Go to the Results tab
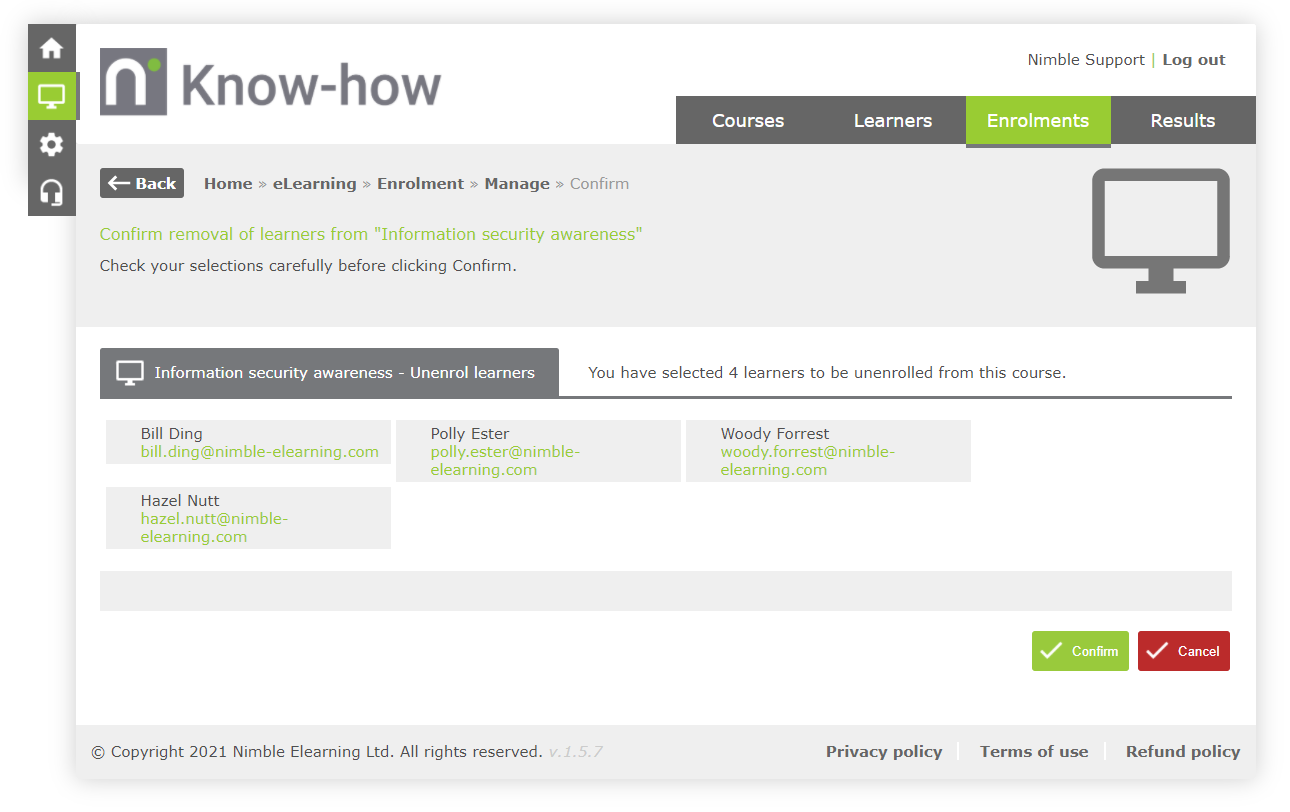 click(x=1182, y=121)
